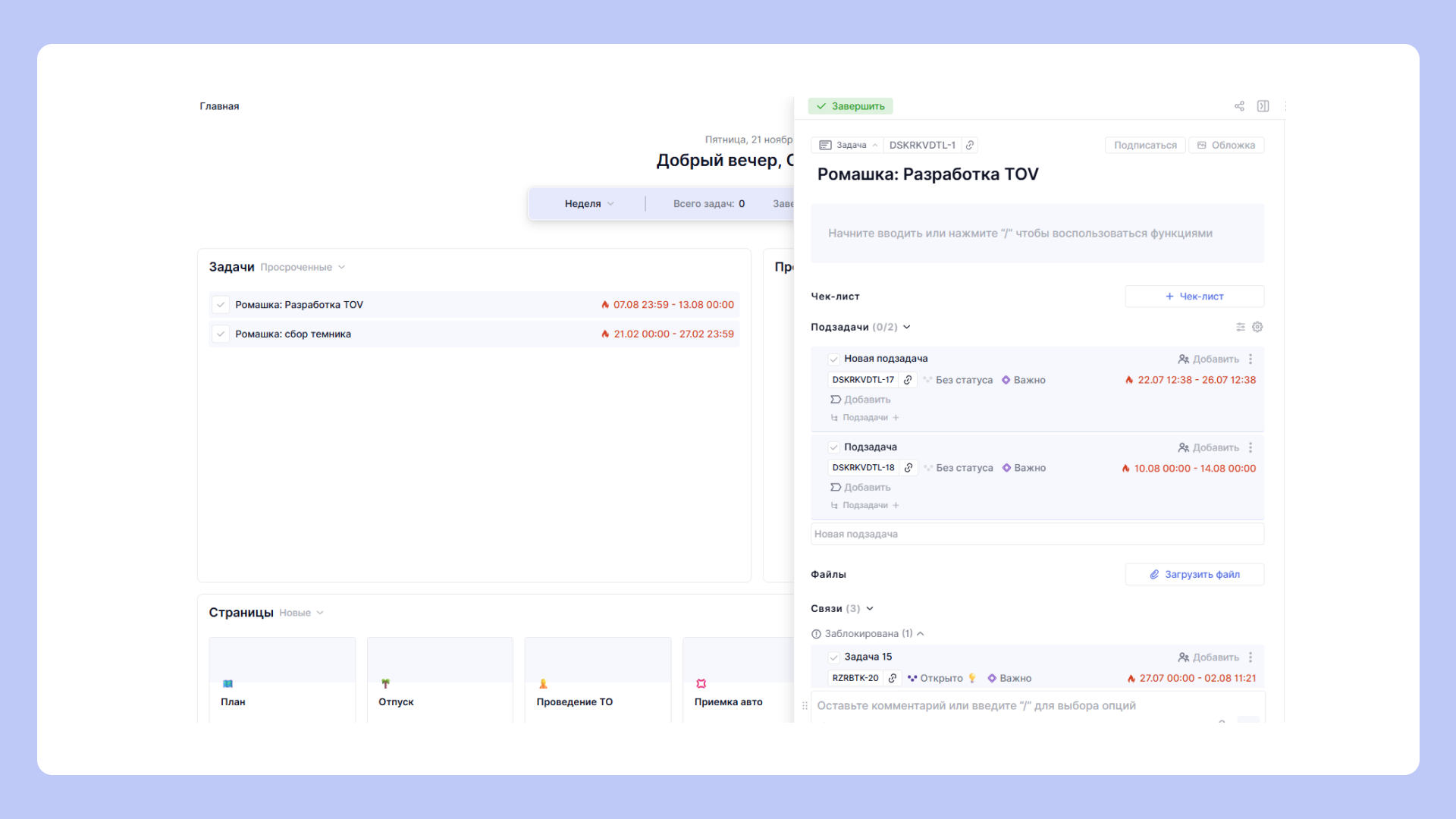Click the Новая подзадача input field
1456x819 pixels.
point(1037,534)
